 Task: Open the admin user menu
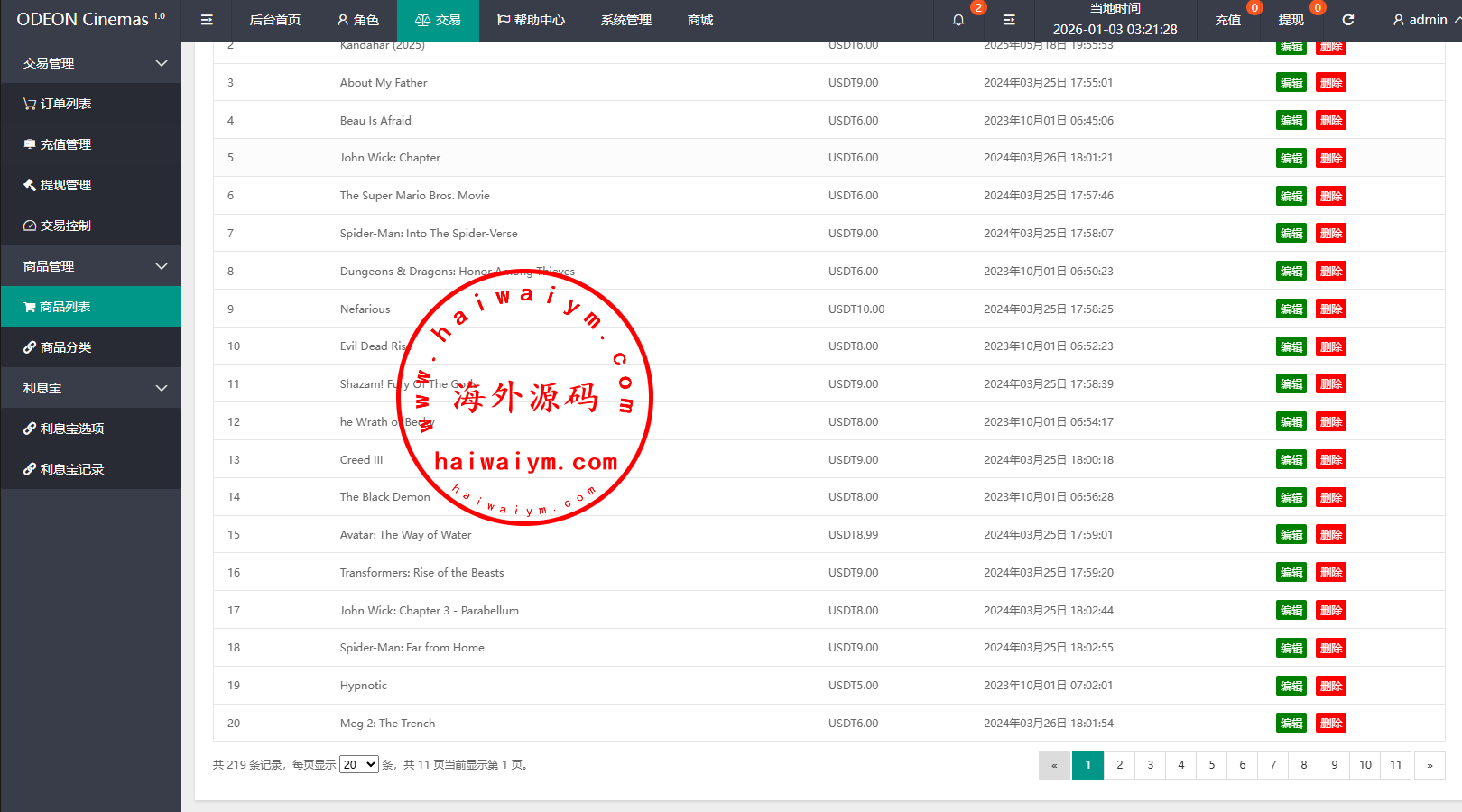coord(1420,20)
